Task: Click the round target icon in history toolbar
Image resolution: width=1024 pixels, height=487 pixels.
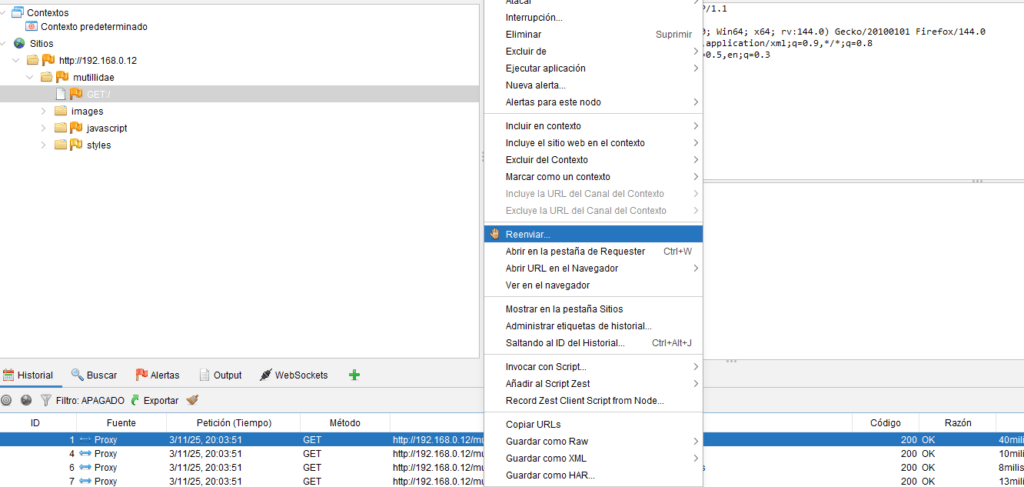Action: (x=6, y=400)
